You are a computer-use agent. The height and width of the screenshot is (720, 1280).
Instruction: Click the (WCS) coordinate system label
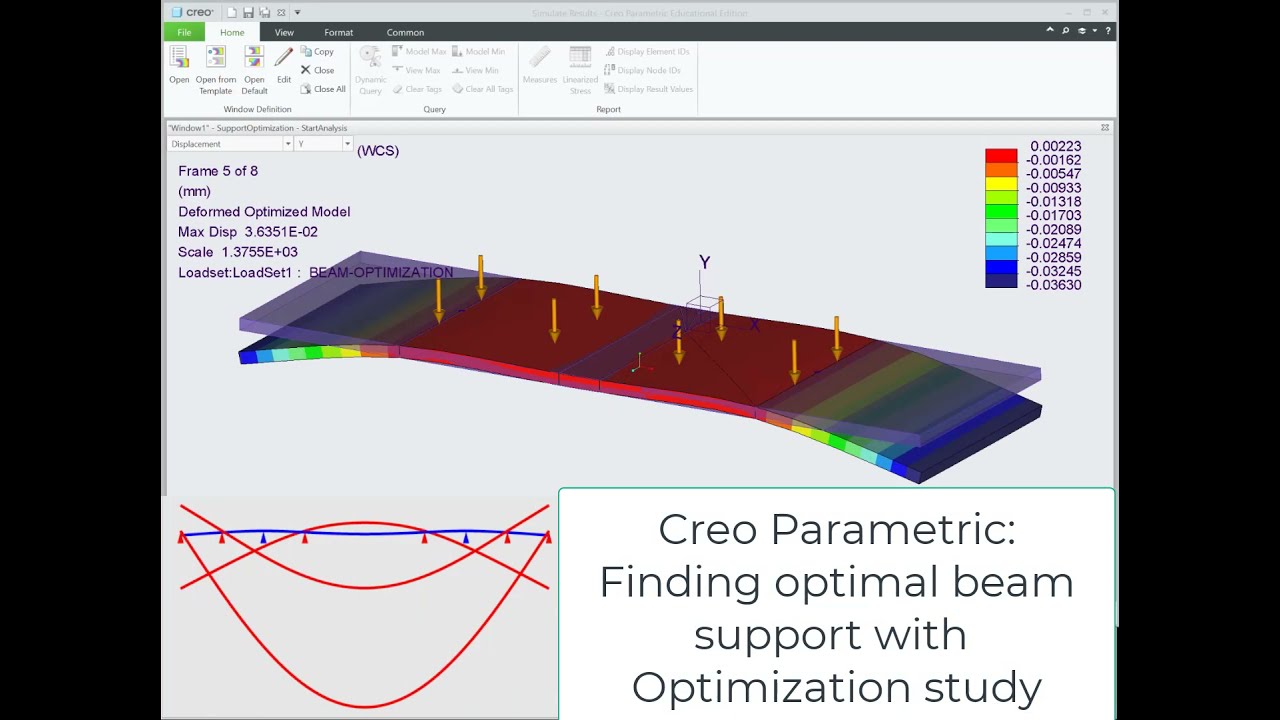click(378, 151)
